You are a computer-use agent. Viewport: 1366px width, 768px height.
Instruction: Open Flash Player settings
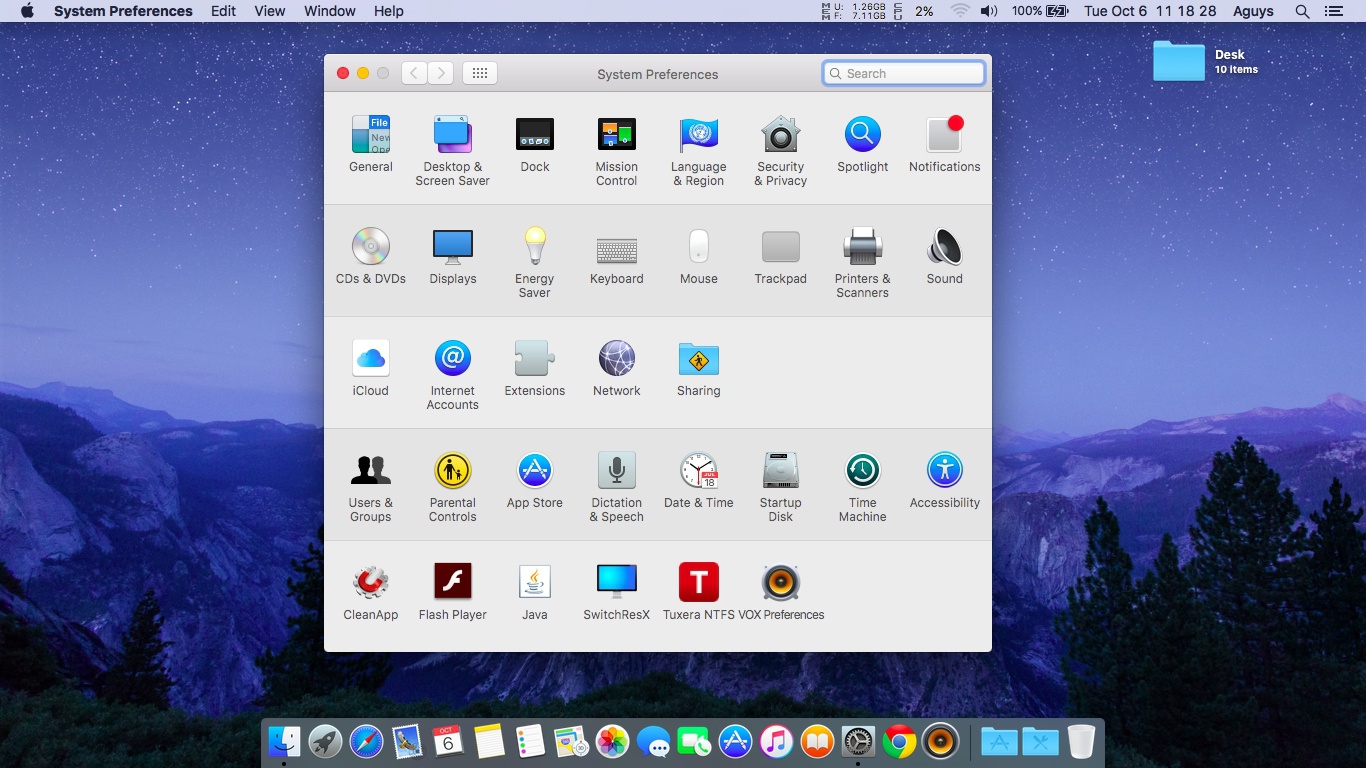pos(453,593)
